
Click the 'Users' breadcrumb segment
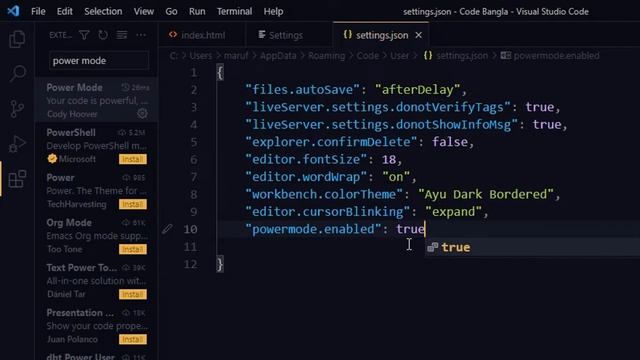(x=200, y=56)
